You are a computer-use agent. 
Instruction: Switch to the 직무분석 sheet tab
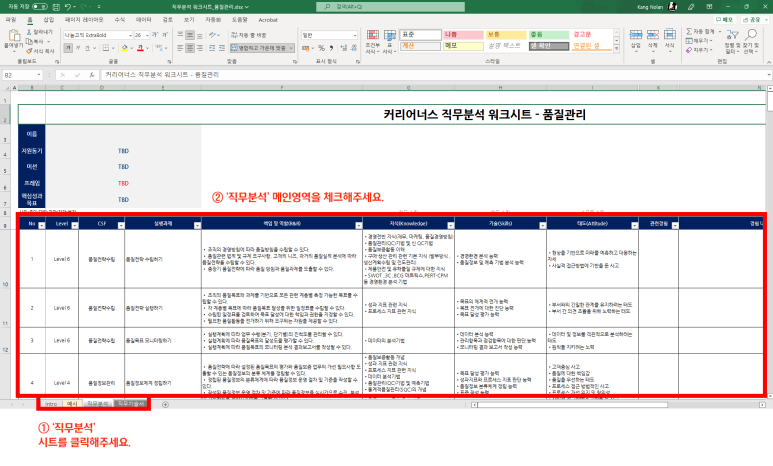tap(97, 404)
